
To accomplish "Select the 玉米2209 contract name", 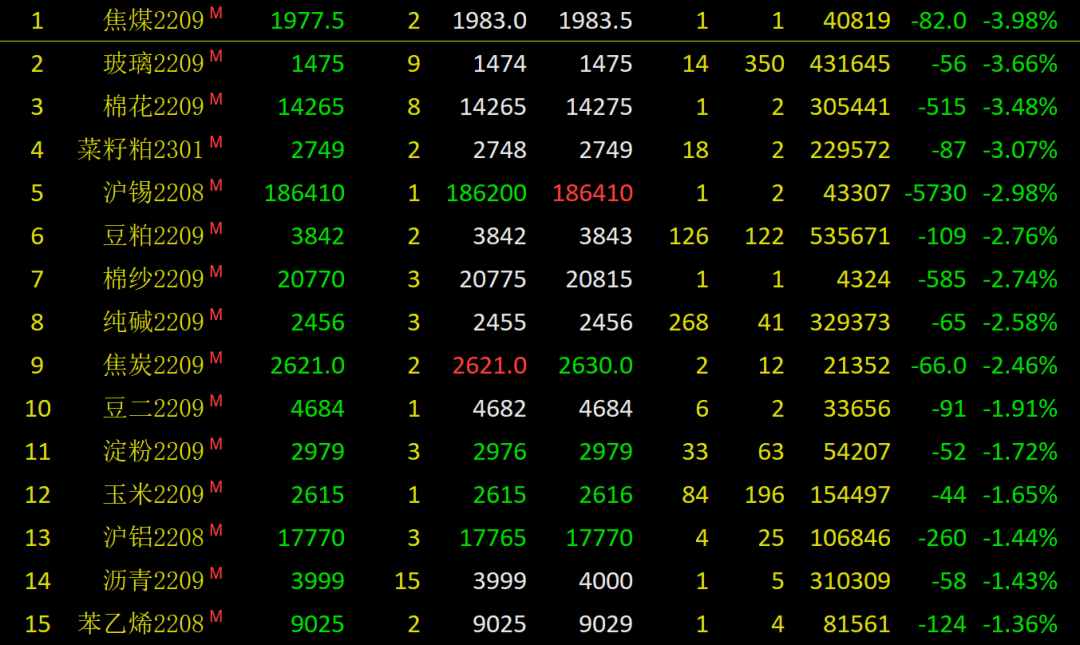I will 153,494.
